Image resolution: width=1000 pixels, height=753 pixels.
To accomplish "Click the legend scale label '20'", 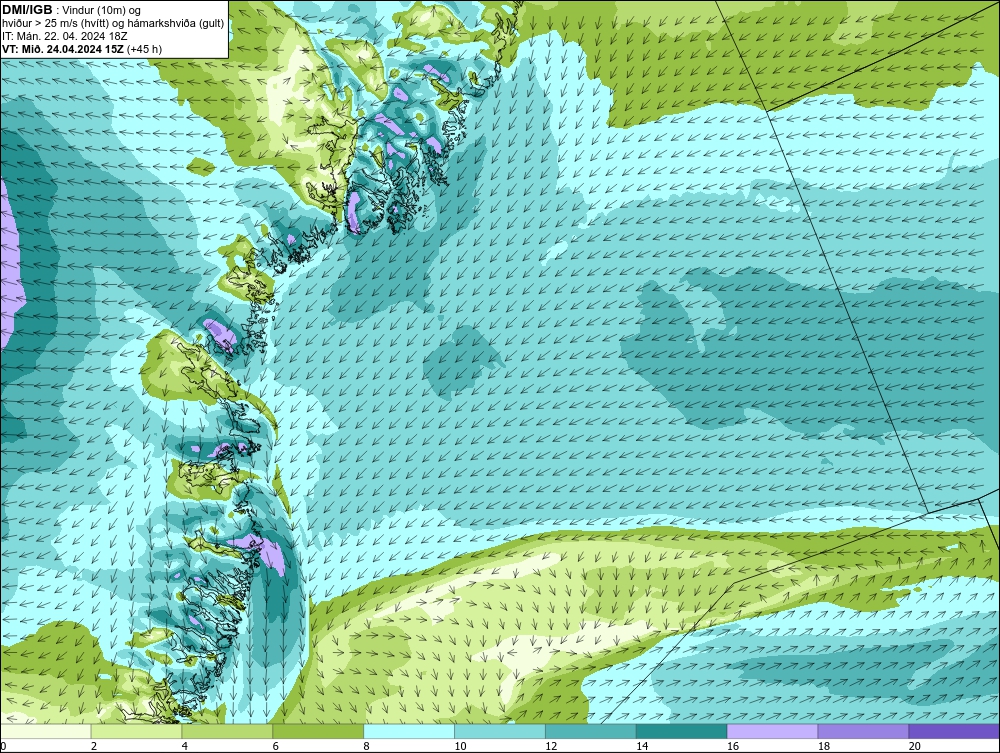I will pos(915,746).
